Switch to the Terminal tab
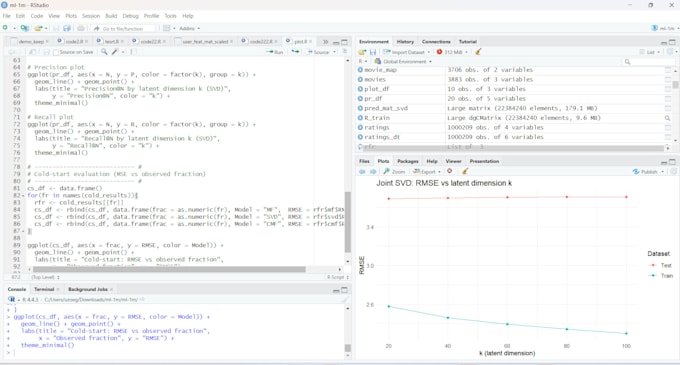Screen dimensions: 680x365 point(44,290)
